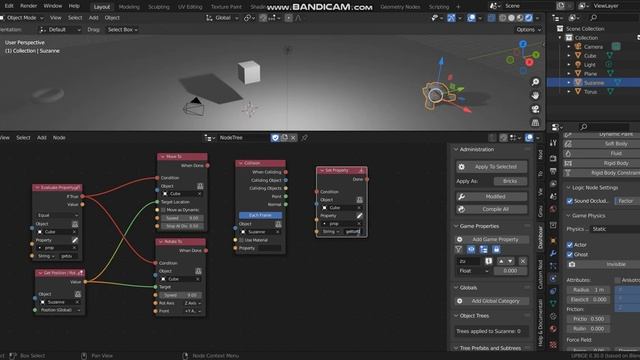
Task: Switch to UV Editing workspace tab
Action: [190, 7]
